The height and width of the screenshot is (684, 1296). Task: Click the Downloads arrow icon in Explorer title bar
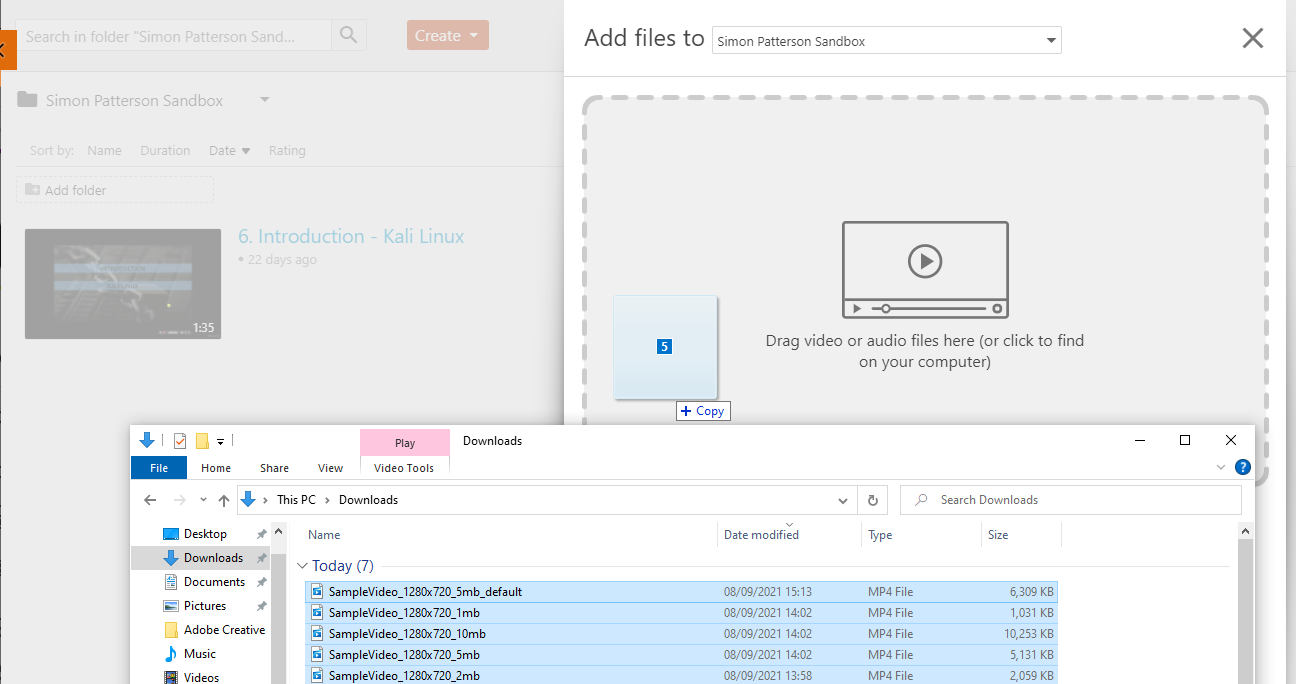point(147,440)
